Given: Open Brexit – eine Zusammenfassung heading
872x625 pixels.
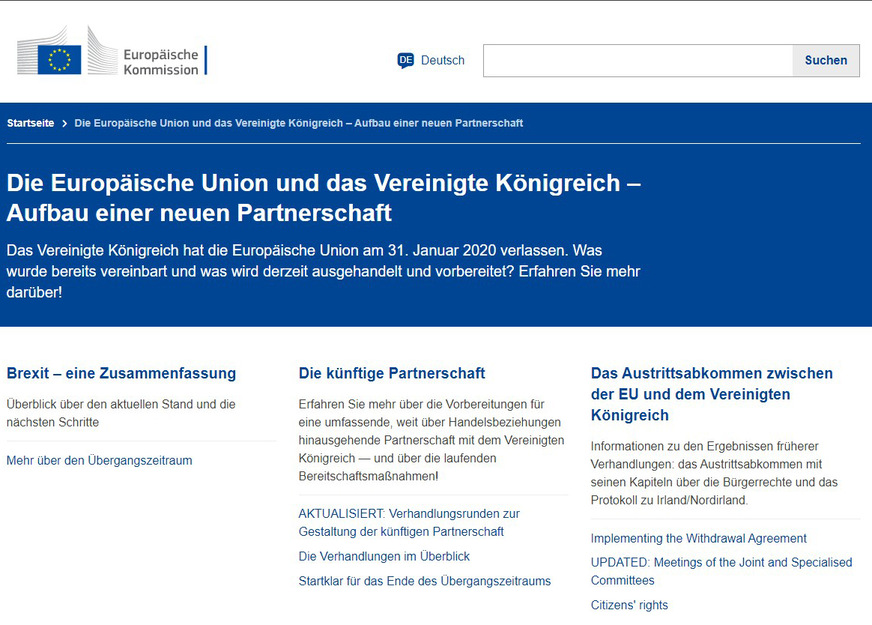Looking at the screenshot, I should pos(121,373).
